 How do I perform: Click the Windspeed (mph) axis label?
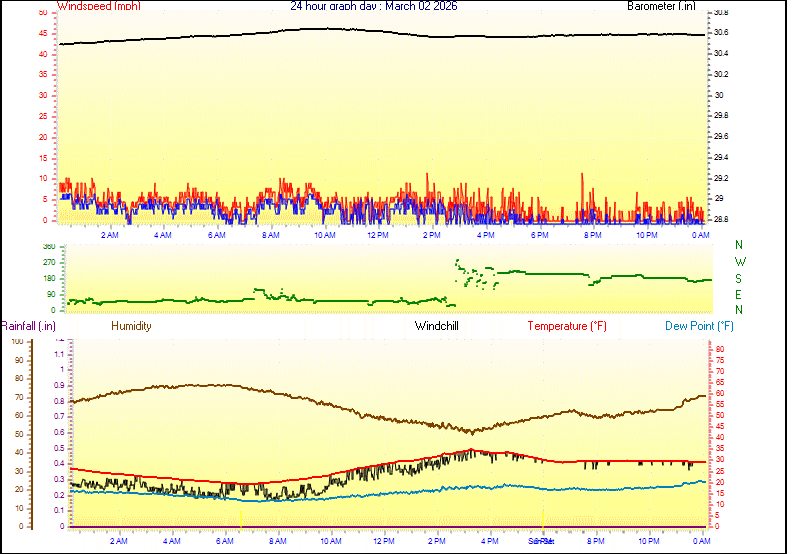pos(99,7)
